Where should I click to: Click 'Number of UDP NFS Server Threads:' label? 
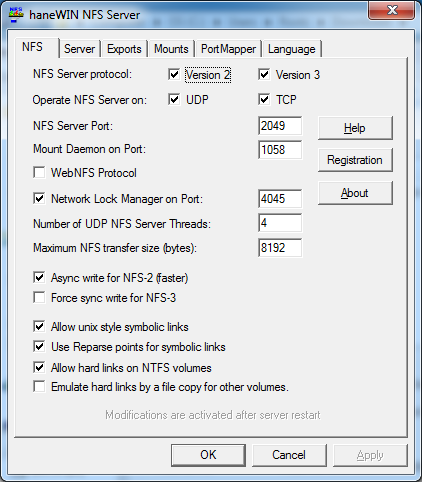[x=122, y=224]
